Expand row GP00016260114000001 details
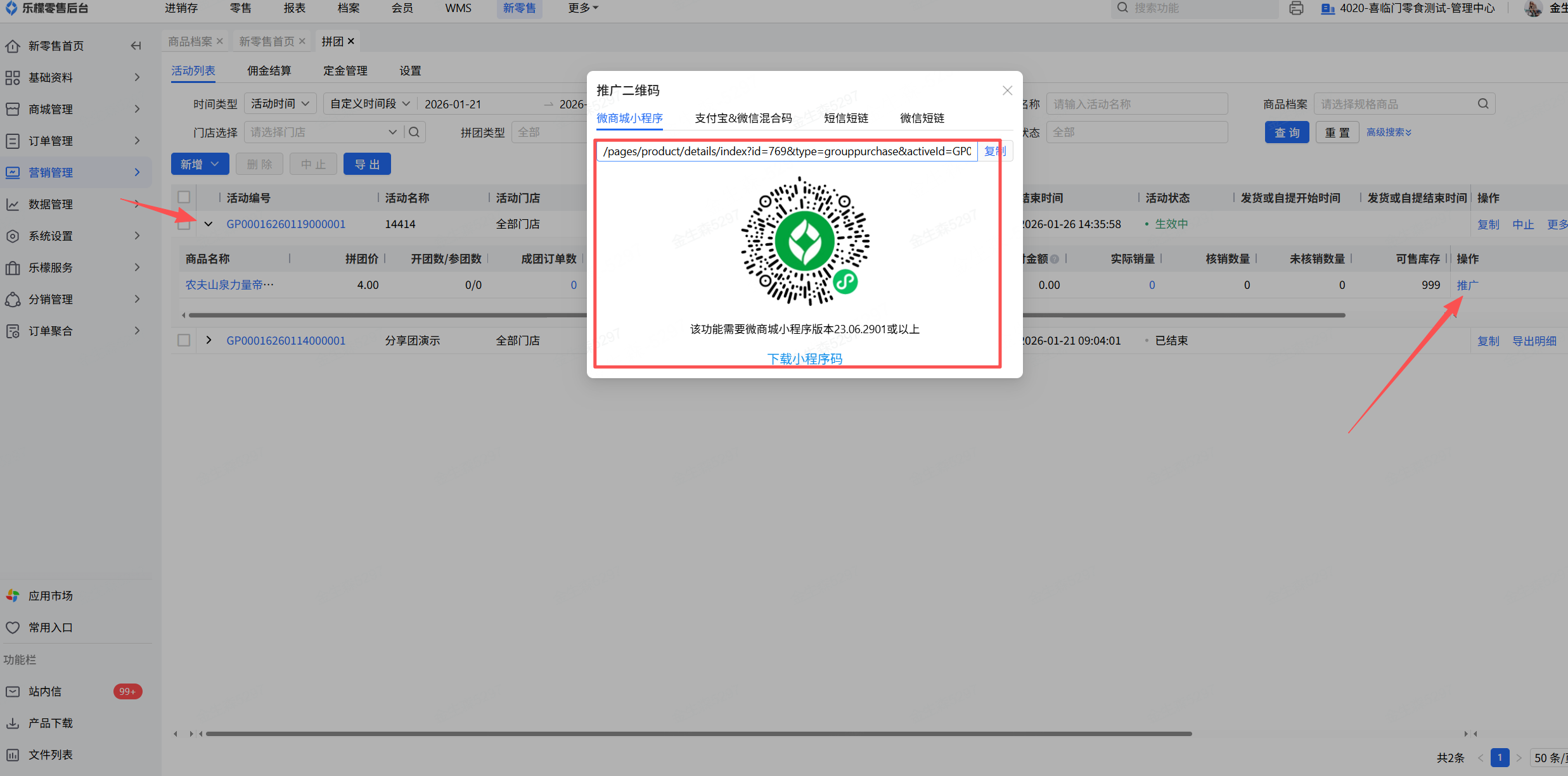 [x=209, y=340]
